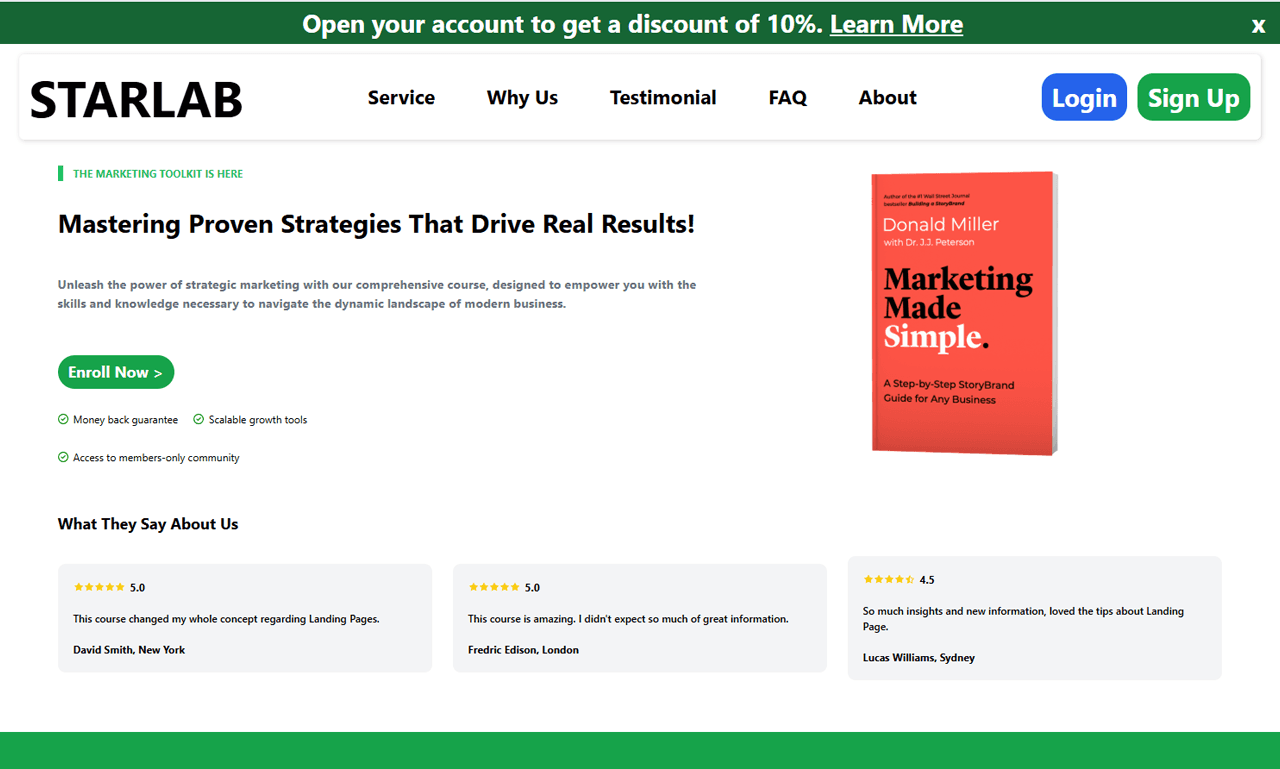
Task: Click the Money back guarantee check icon
Action: coord(63,420)
